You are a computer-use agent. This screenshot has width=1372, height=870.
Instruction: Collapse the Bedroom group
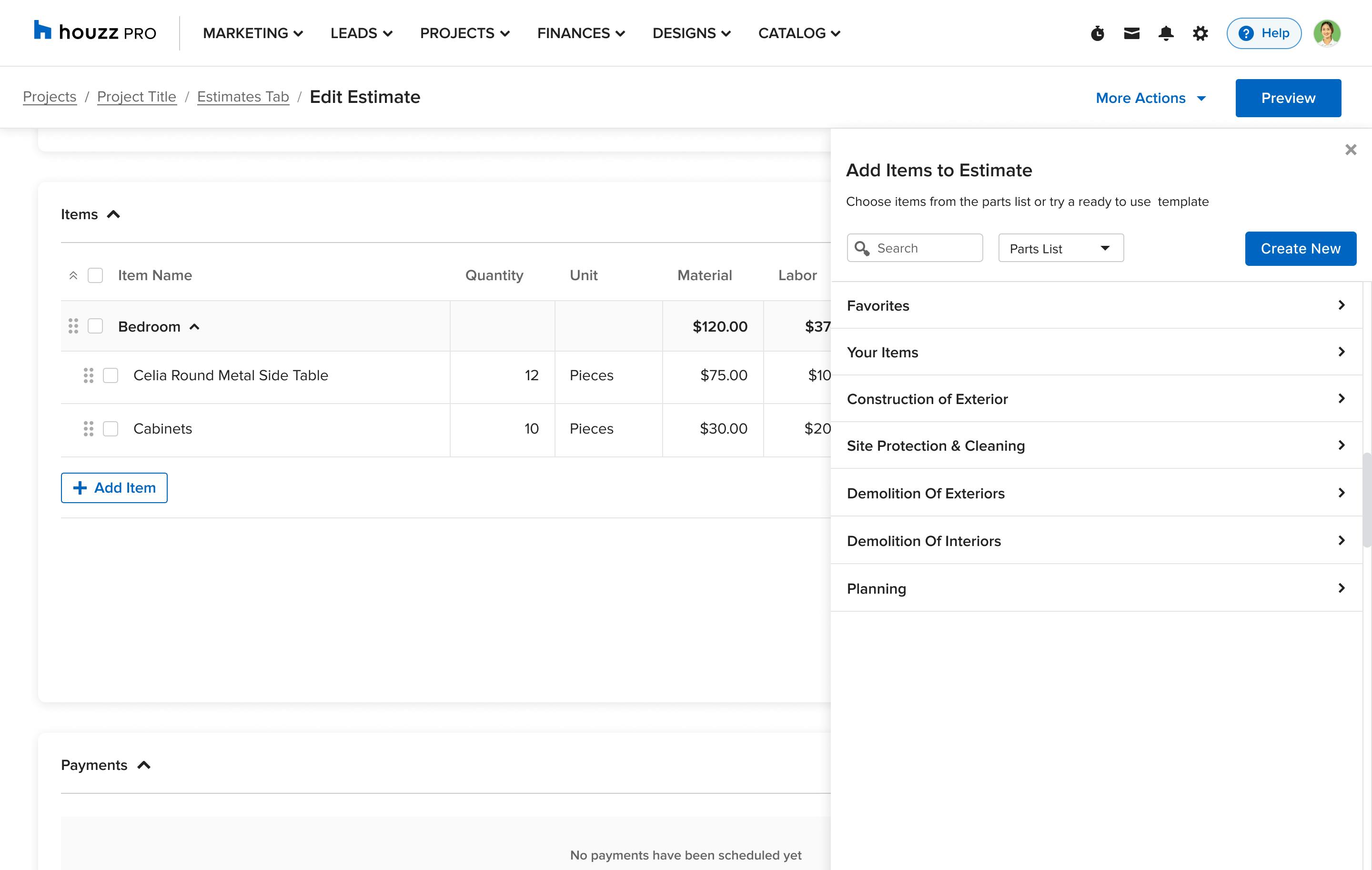(x=194, y=326)
